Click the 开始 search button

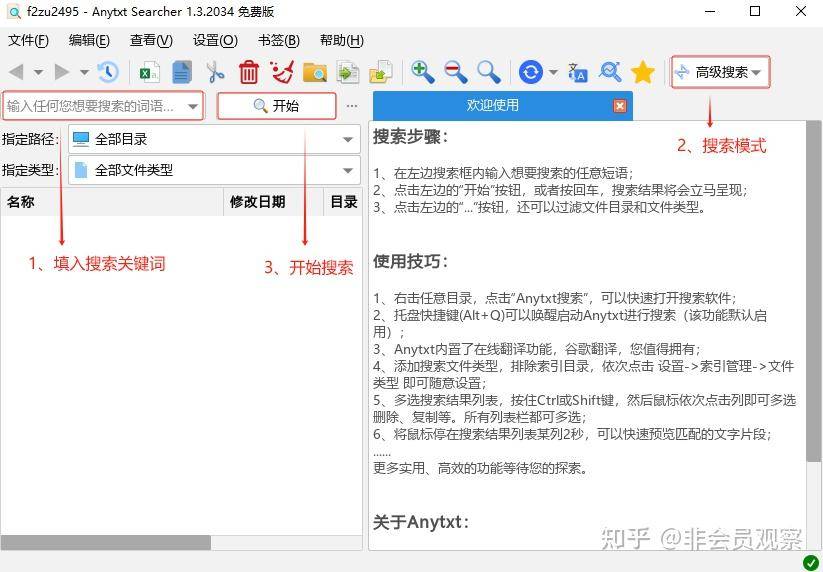tap(277, 106)
